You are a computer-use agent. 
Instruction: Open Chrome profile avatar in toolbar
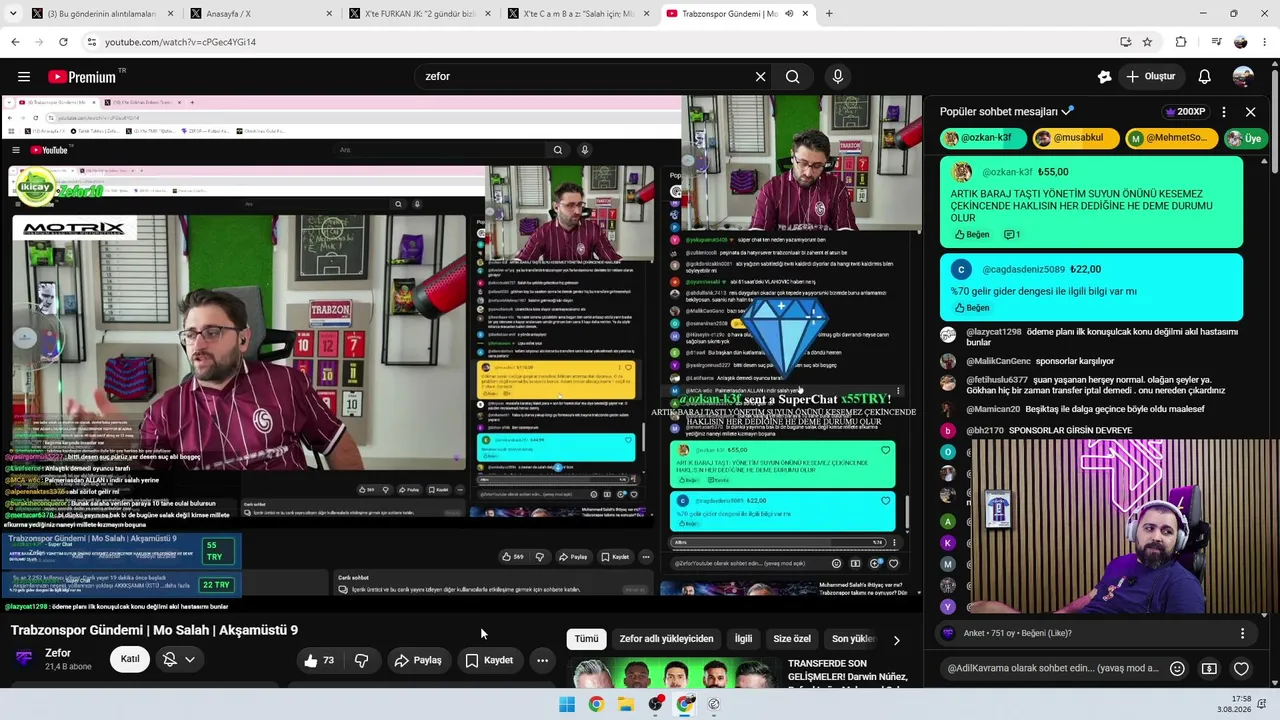[x=1241, y=42]
